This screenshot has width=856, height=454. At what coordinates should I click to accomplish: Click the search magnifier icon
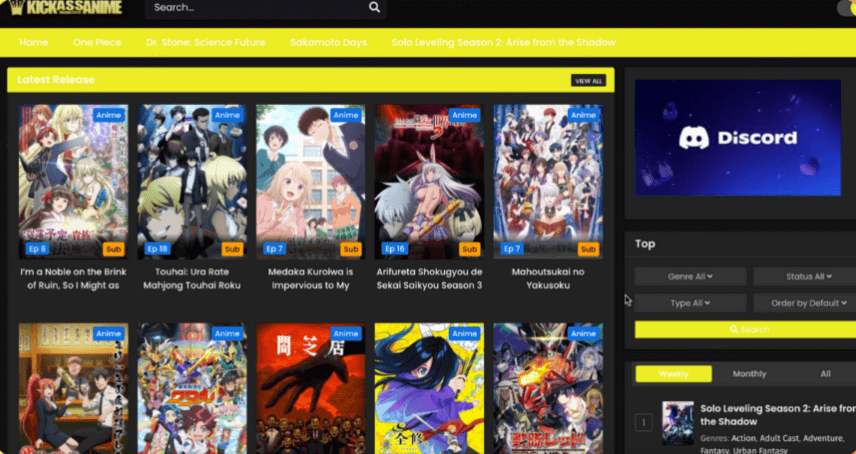[374, 7]
